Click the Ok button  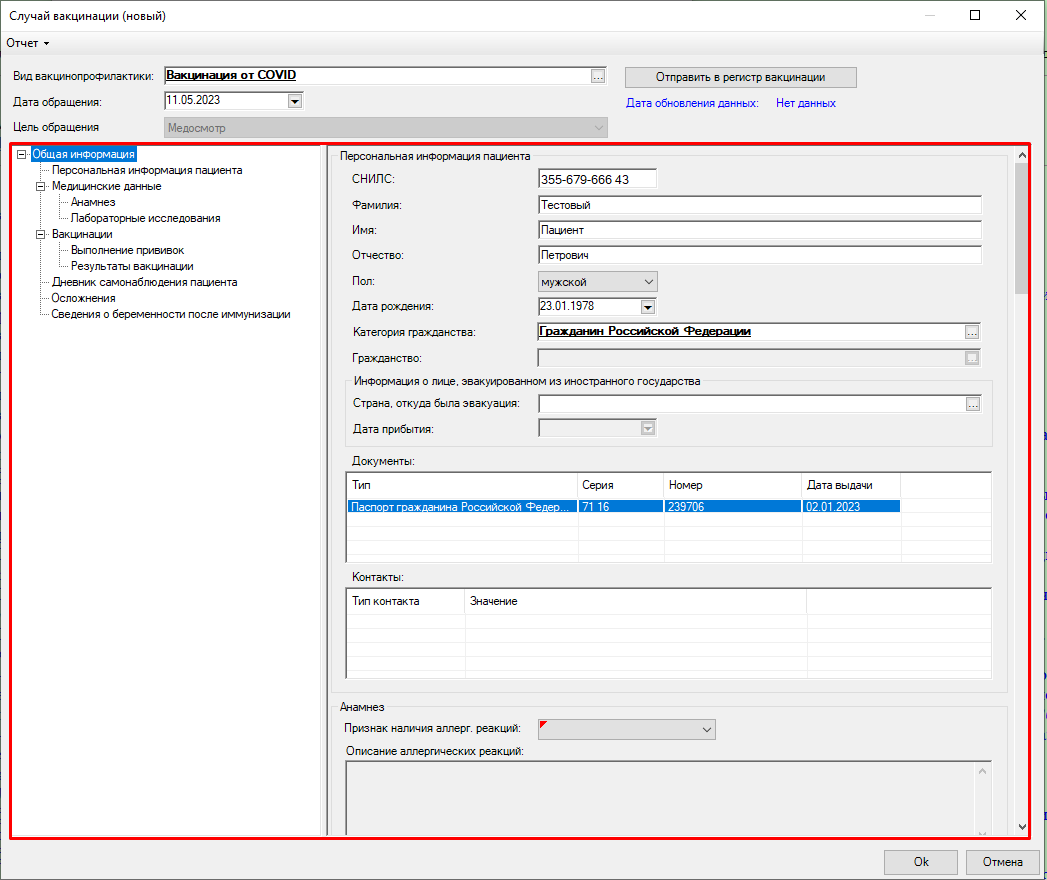[x=921, y=862]
